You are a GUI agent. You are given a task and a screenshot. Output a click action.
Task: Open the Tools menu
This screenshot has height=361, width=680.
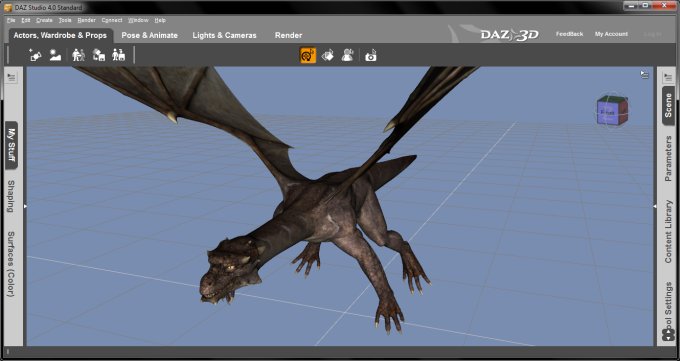click(65, 20)
